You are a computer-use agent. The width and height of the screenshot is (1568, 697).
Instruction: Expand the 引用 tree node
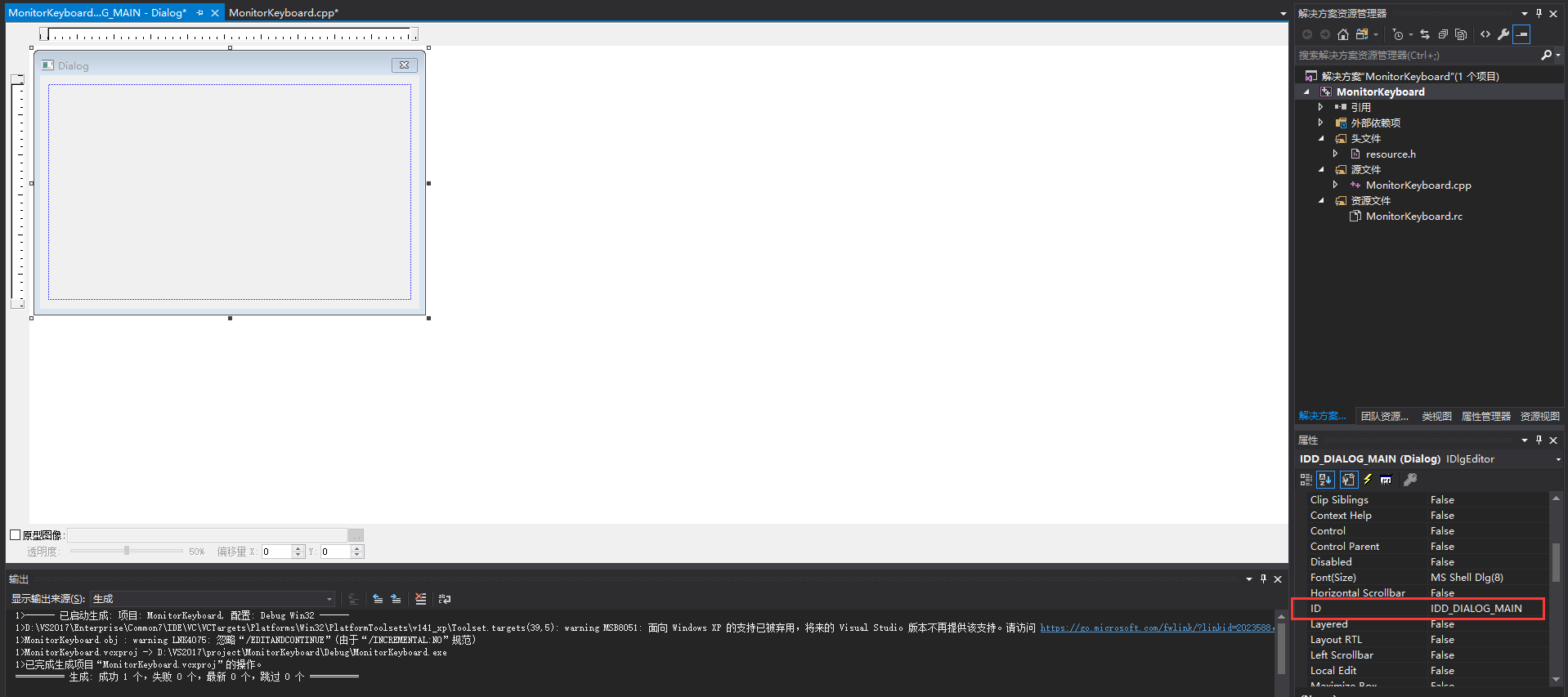pos(1320,107)
